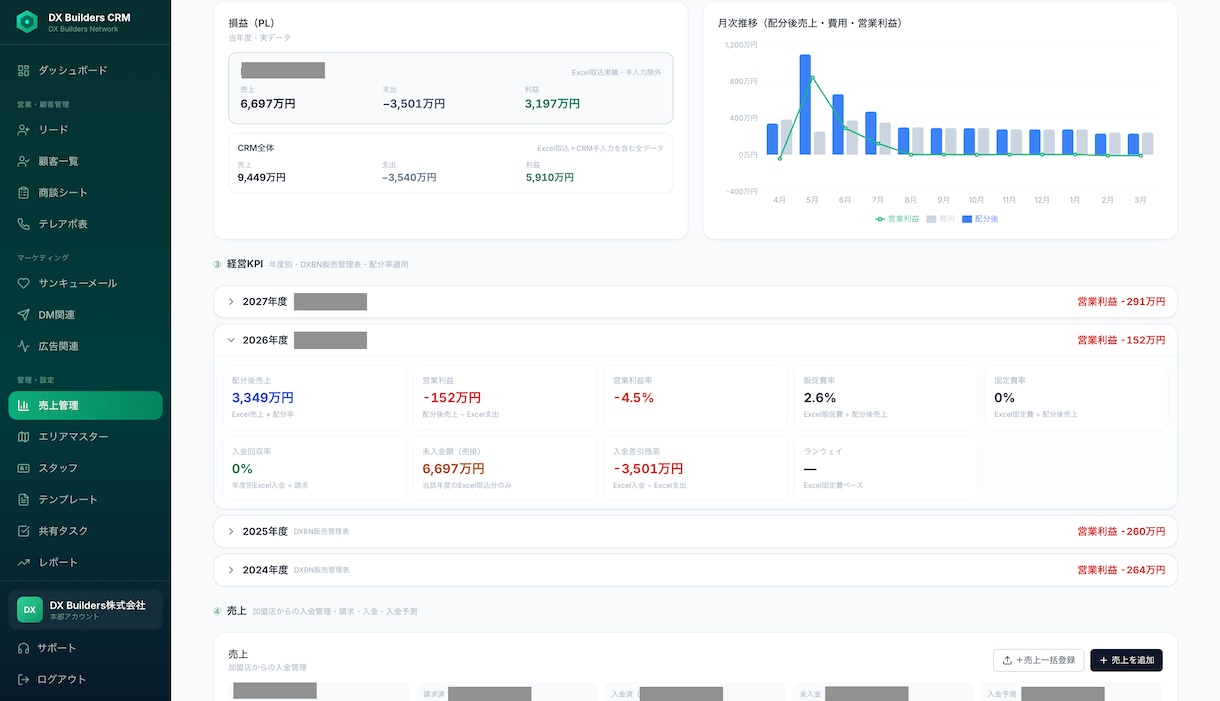Click upload icon in 売上一括登録 button
Viewport: 1220px width, 701px height.
coord(1008,660)
